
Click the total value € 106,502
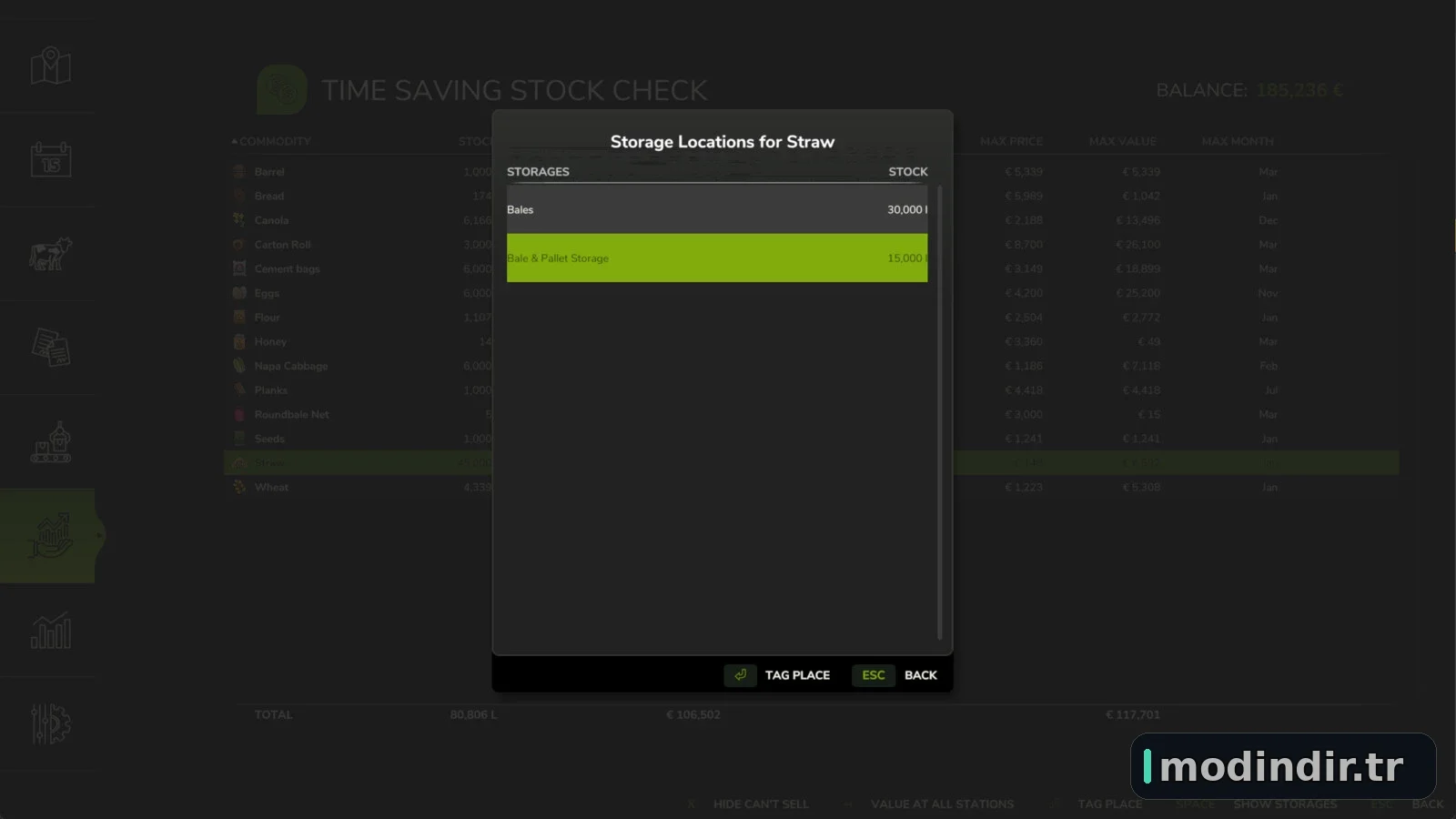(693, 714)
